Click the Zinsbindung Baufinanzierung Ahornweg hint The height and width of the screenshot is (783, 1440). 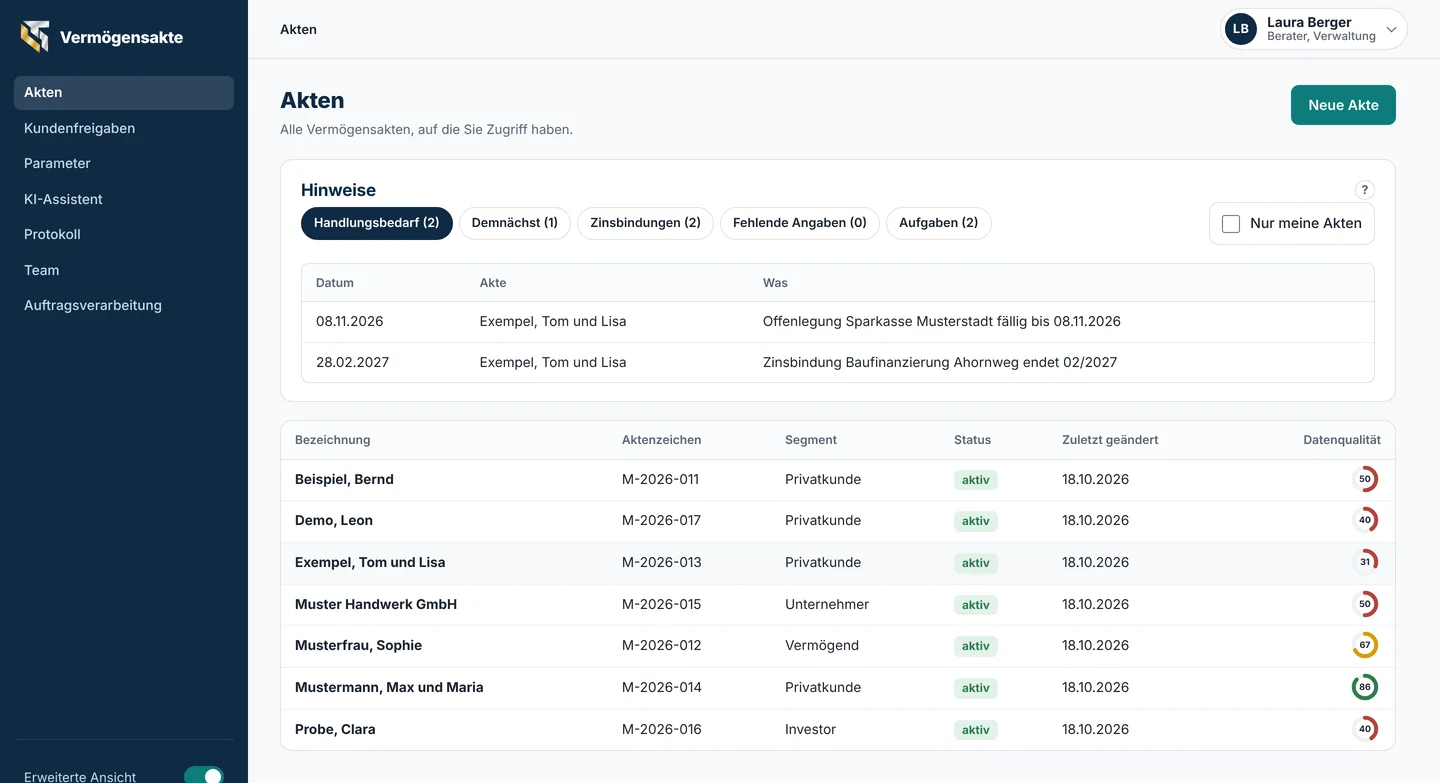coord(939,362)
